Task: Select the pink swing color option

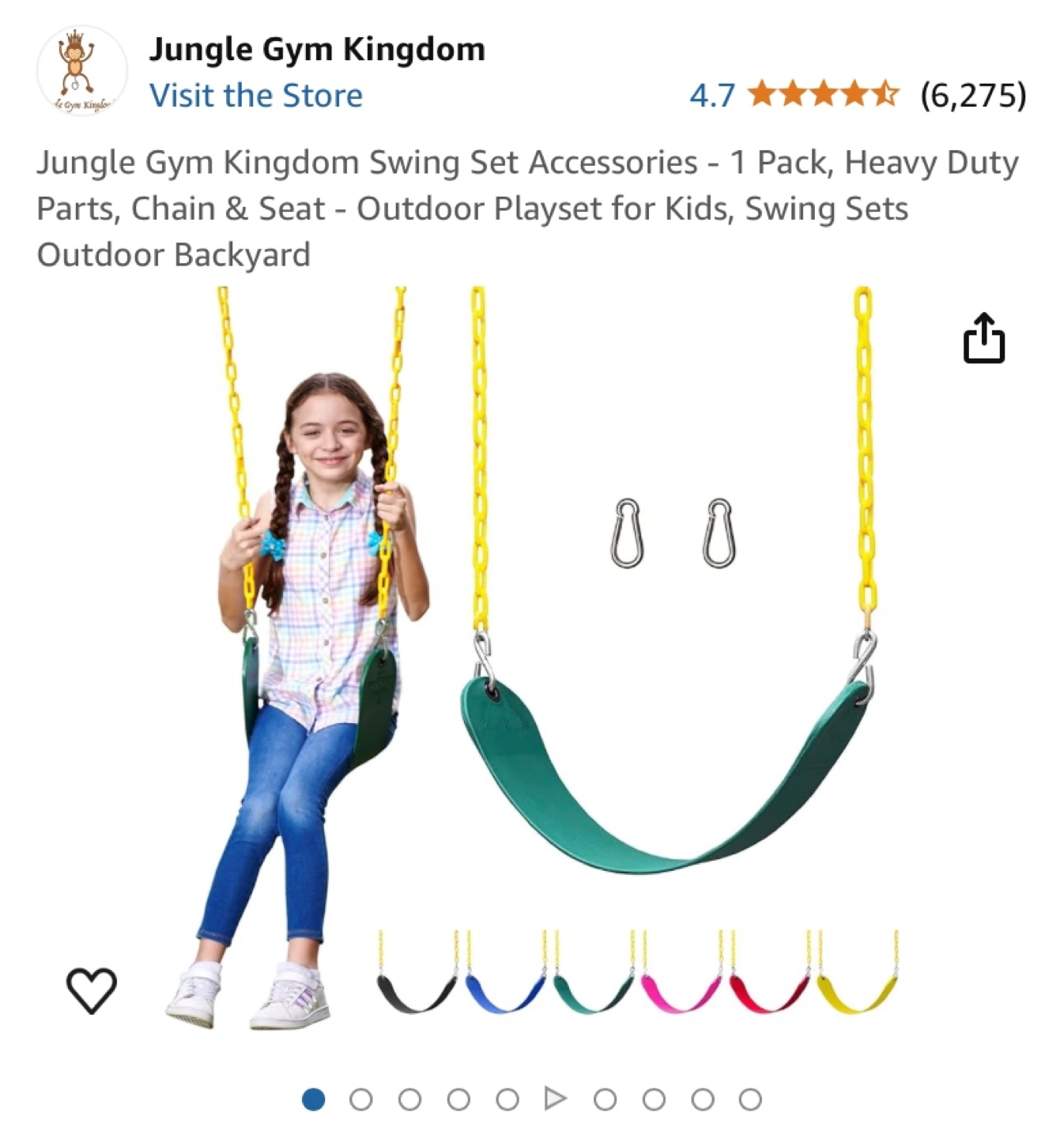Action: (681, 973)
